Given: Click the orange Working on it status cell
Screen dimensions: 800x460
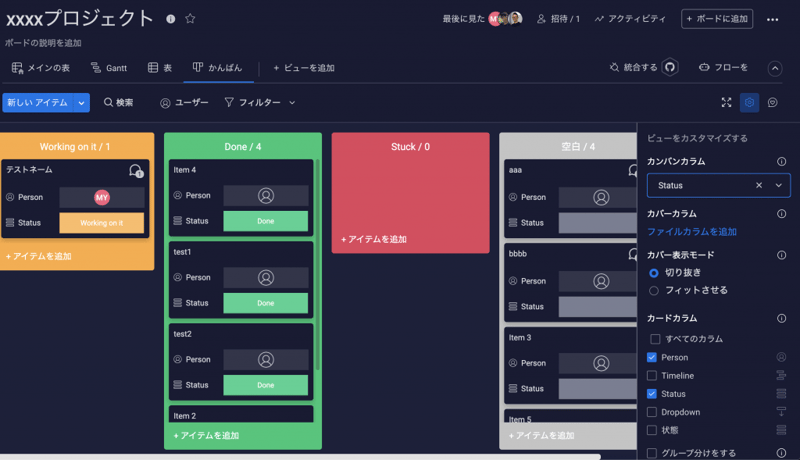Looking at the screenshot, I should coord(101,223).
